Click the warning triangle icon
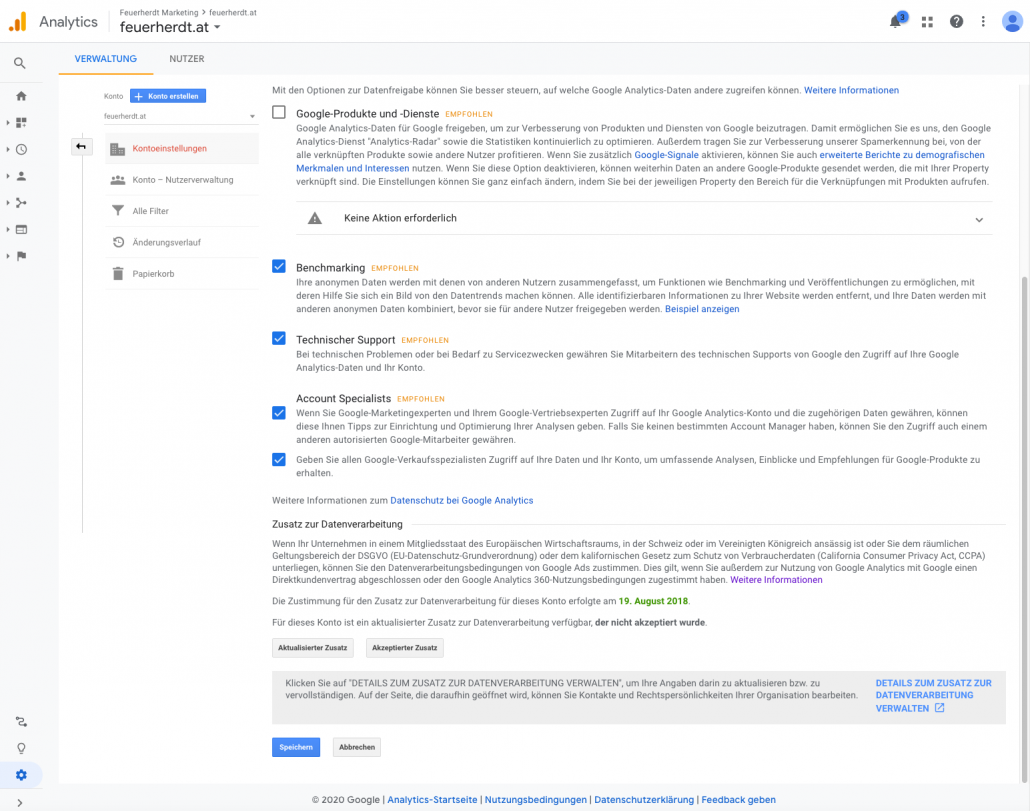Image resolution: width=1030 pixels, height=811 pixels. pyautogui.click(x=315, y=219)
